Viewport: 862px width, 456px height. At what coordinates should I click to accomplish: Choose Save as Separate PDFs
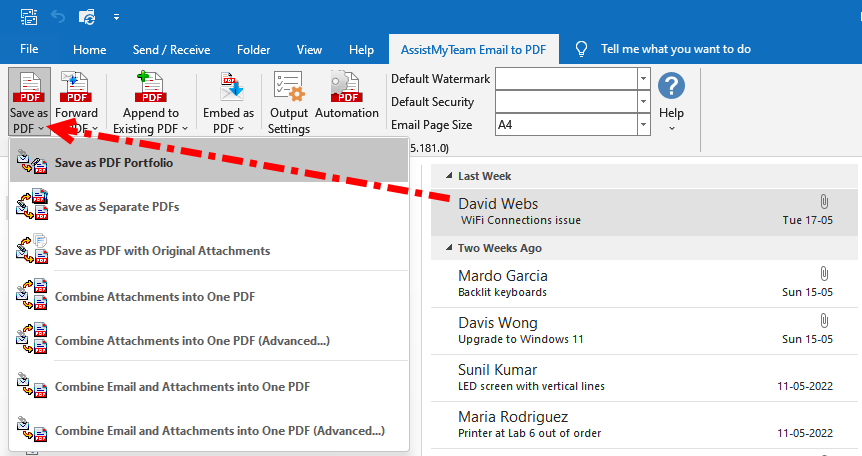209,207
